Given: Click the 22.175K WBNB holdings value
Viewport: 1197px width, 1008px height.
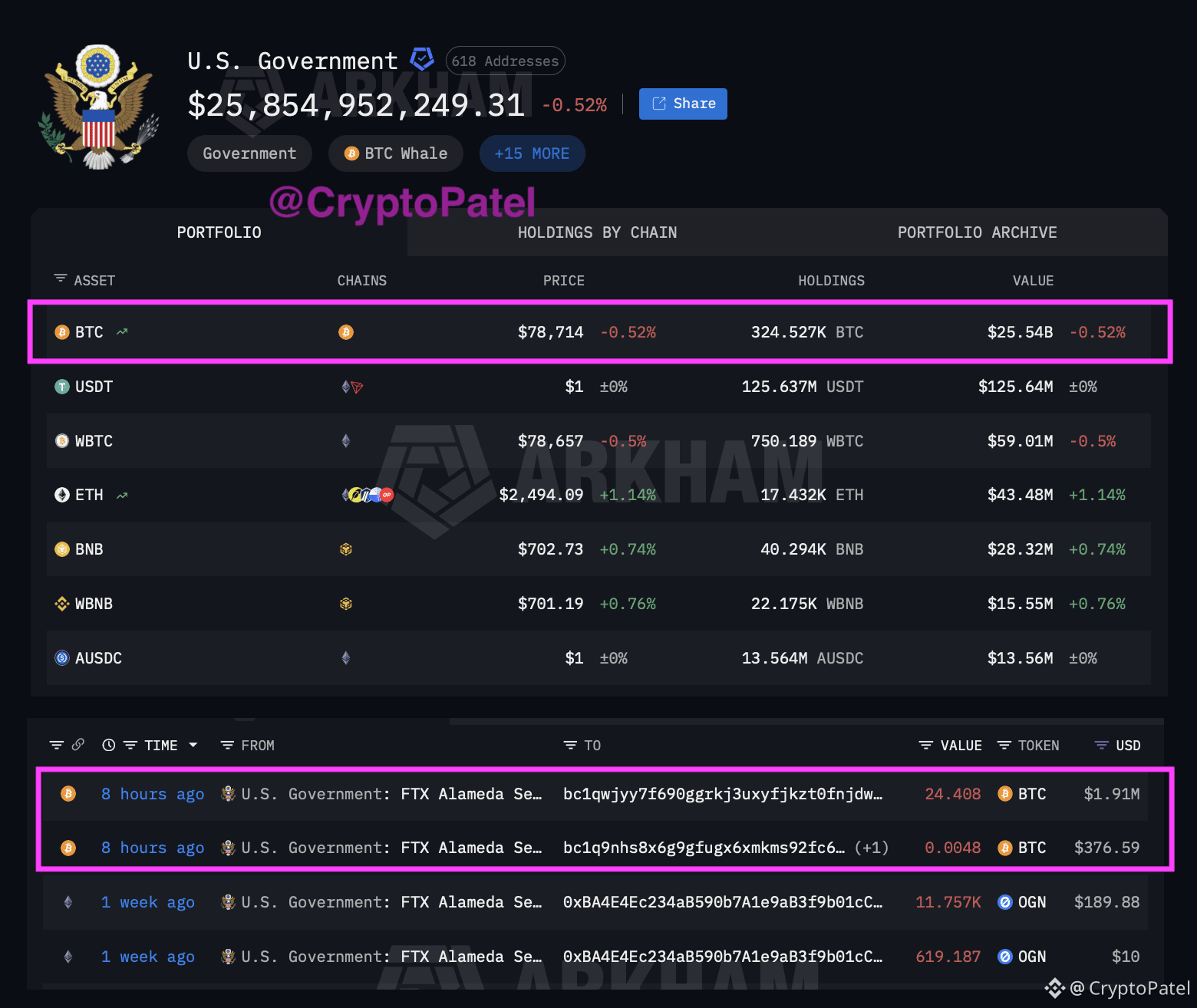Looking at the screenshot, I should click(x=807, y=604).
